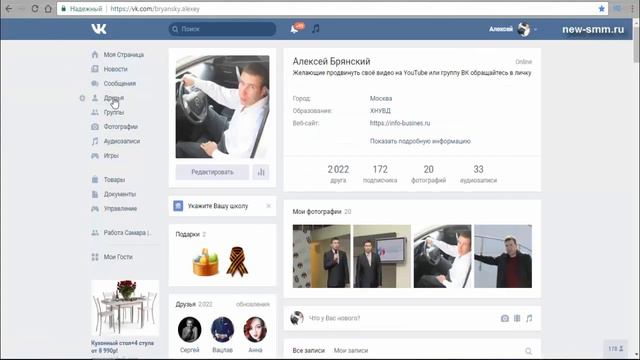Viewport: 640px width, 360px height.
Task: Switch to Все записи tab
Action: pyautogui.click(x=309, y=351)
